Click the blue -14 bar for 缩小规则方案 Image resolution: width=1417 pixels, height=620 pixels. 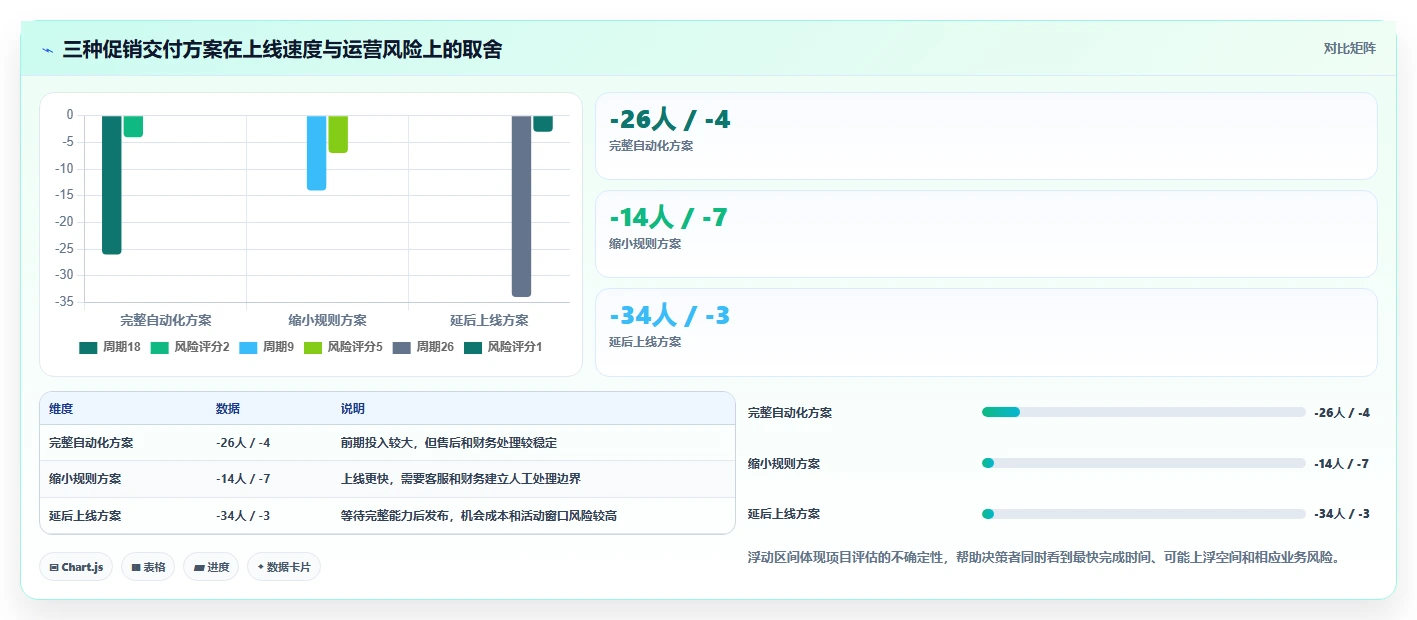[x=317, y=153]
